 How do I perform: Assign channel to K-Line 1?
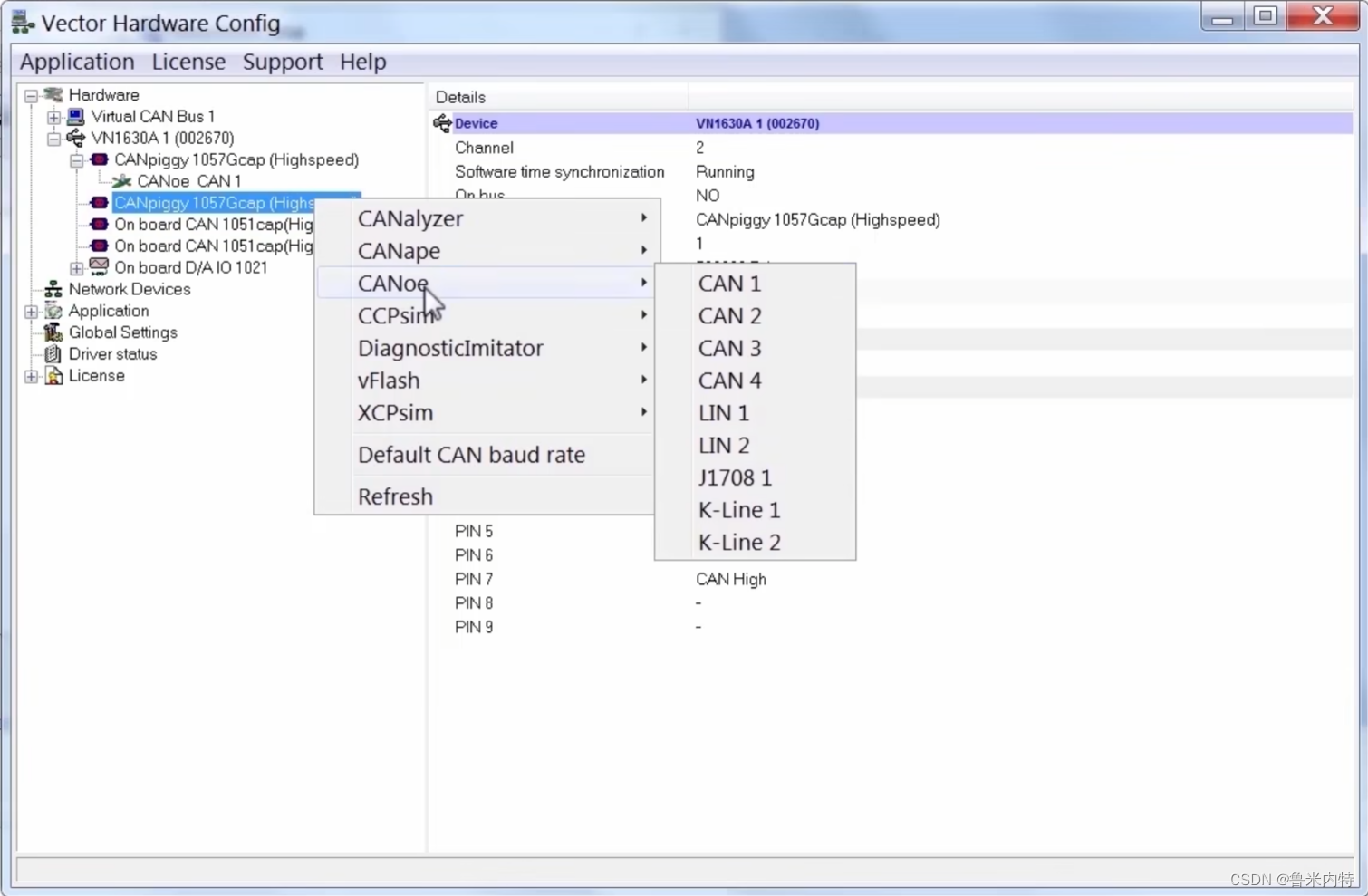tap(755, 510)
